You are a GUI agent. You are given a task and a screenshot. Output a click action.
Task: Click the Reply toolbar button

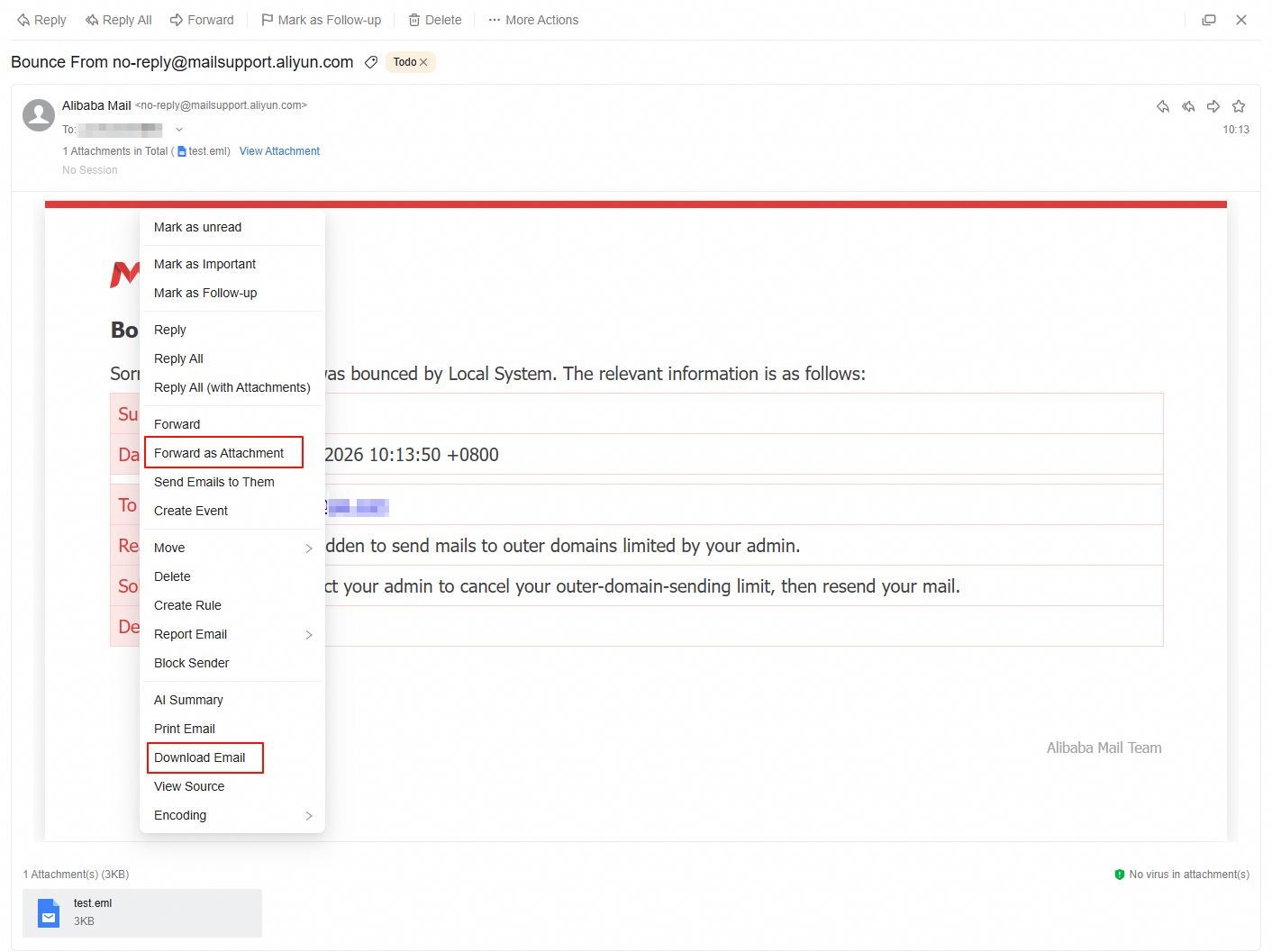coord(41,20)
